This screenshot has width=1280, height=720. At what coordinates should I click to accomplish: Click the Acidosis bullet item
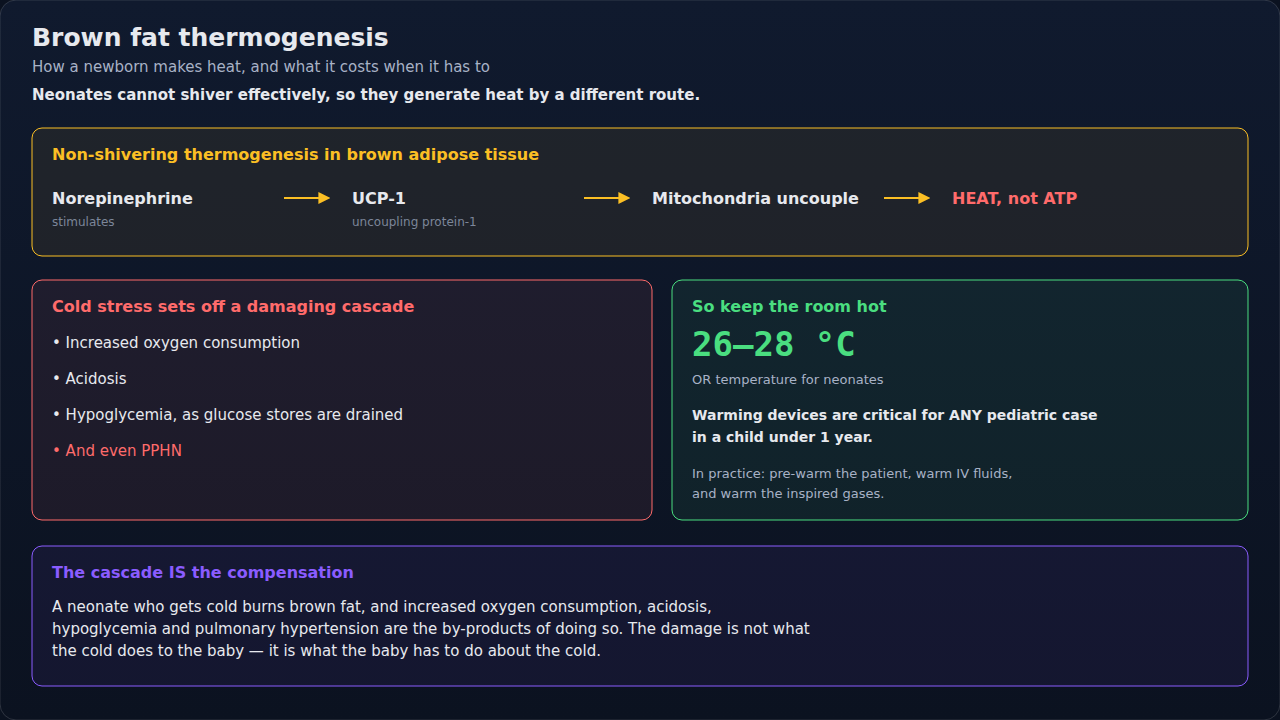(x=89, y=379)
